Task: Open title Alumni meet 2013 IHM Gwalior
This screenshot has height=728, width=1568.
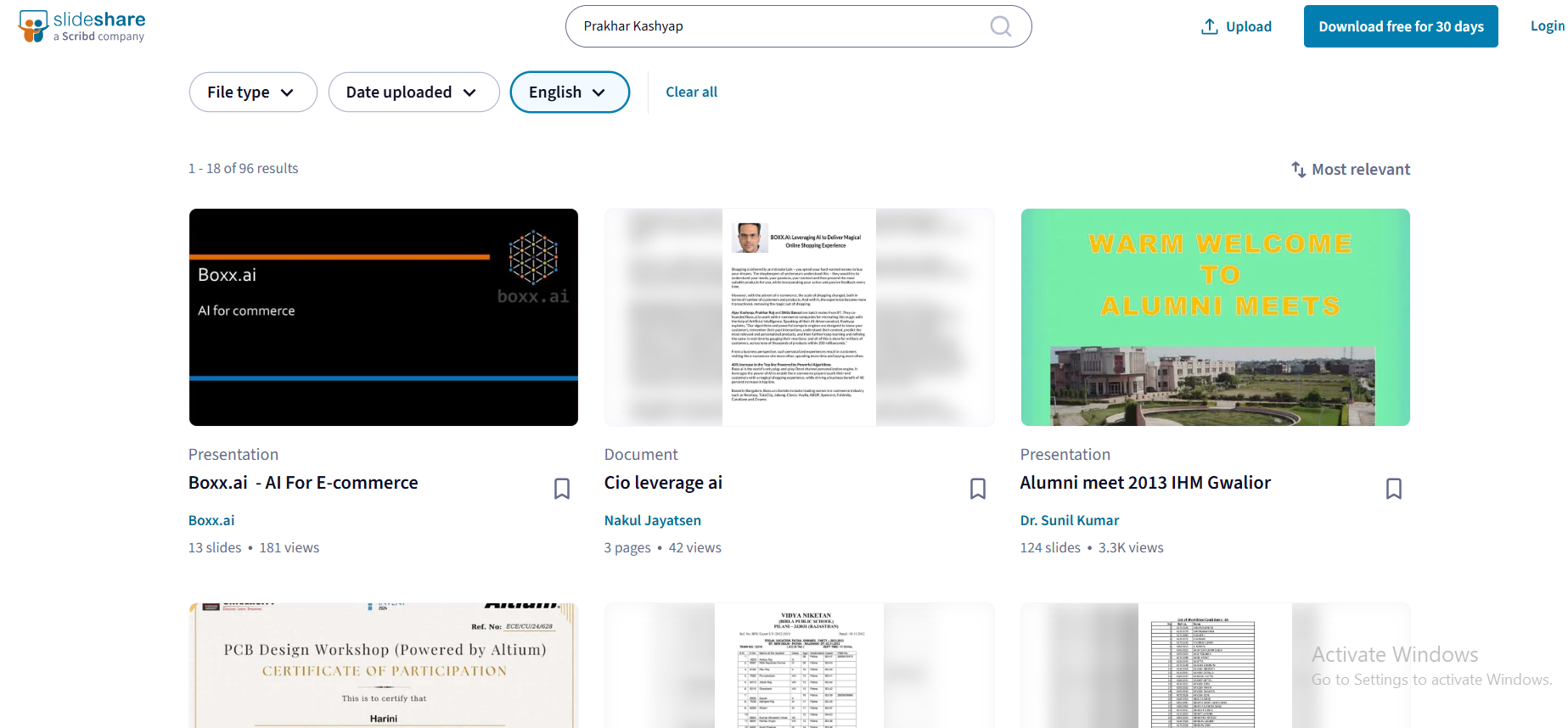Action: (1145, 483)
